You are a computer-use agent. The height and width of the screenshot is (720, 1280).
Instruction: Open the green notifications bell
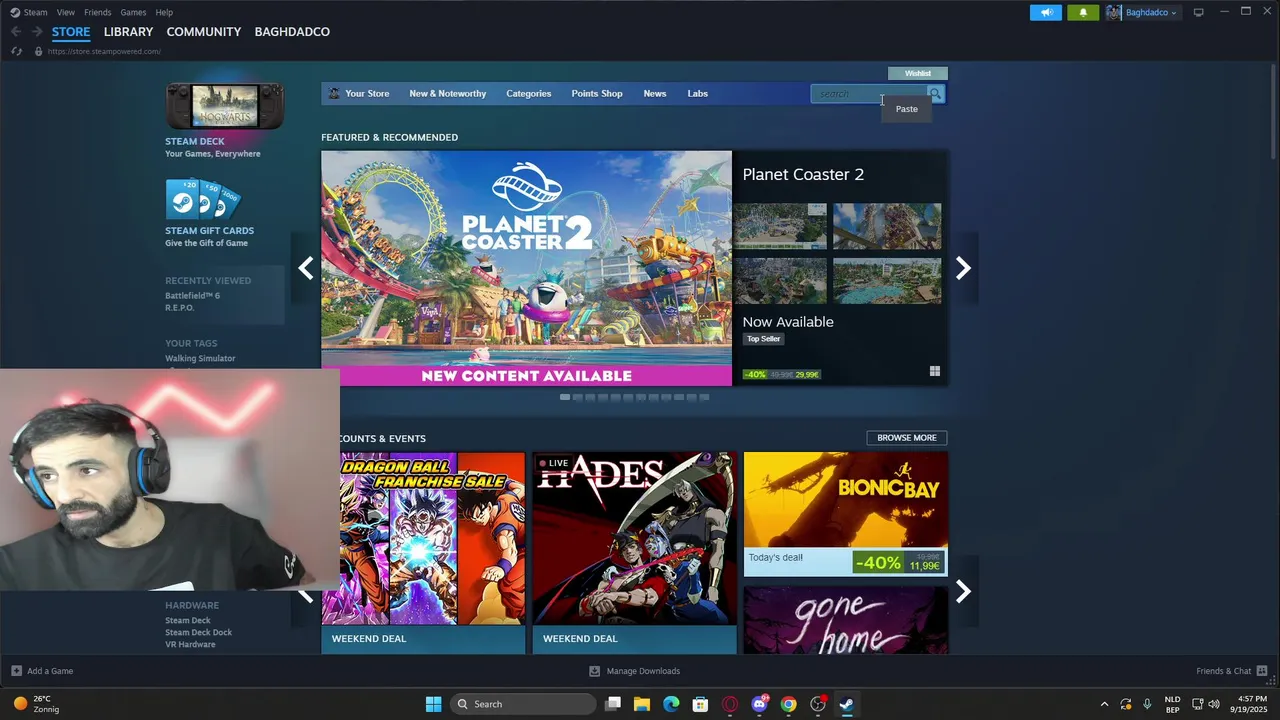click(1083, 12)
